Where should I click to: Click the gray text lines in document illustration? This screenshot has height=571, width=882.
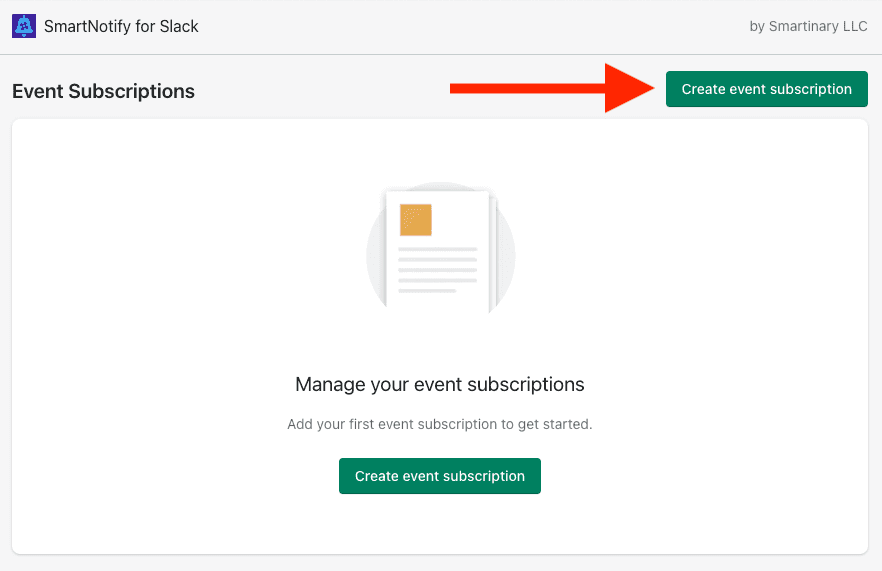[x=438, y=270]
